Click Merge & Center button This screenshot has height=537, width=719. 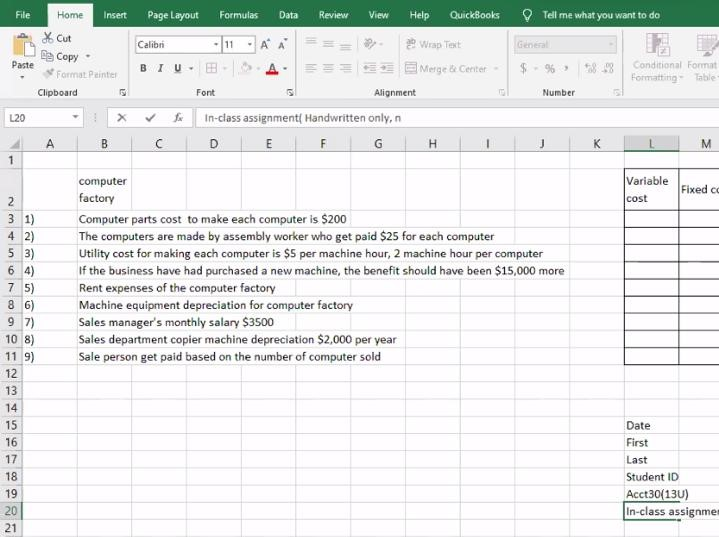click(446, 68)
